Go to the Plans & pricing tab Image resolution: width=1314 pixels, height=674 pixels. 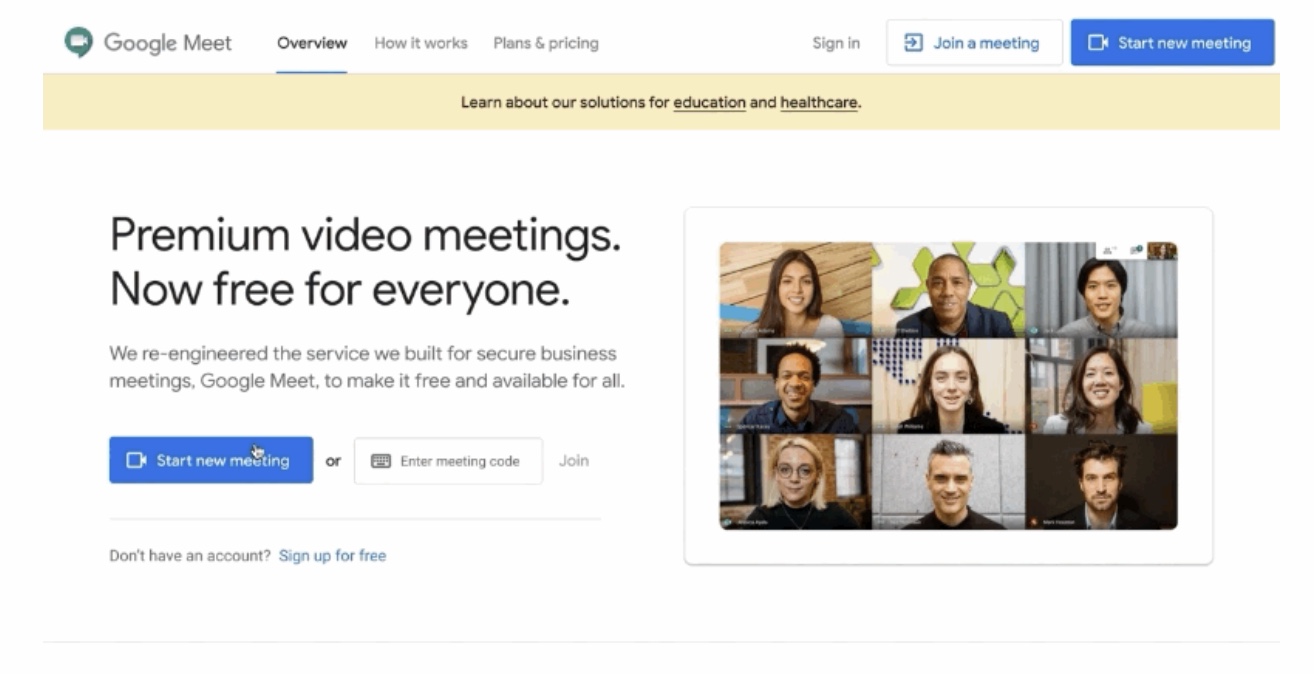[x=546, y=43]
